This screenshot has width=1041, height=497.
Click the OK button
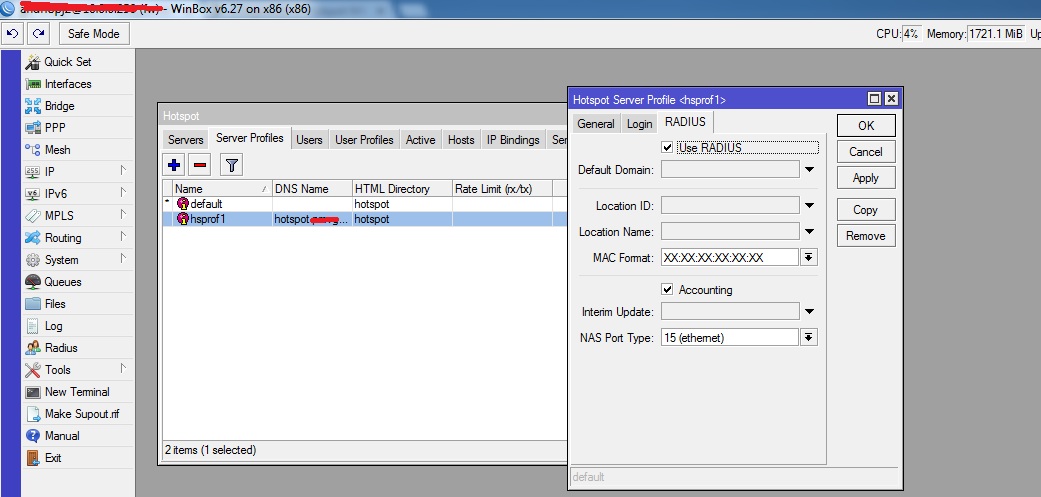pyautogui.click(x=866, y=125)
